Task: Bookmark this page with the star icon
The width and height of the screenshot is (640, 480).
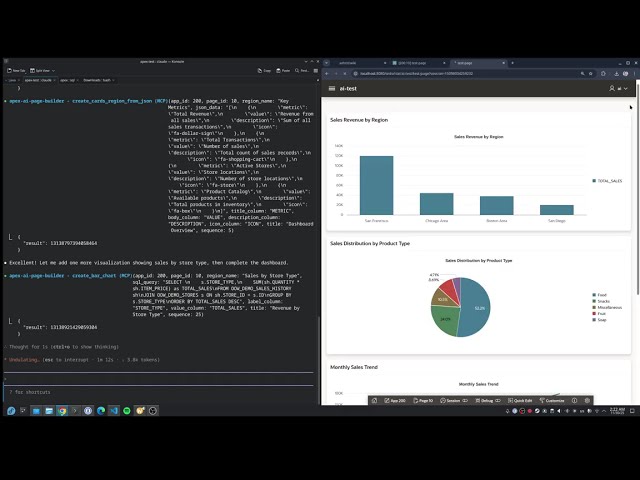Action: pos(591,73)
